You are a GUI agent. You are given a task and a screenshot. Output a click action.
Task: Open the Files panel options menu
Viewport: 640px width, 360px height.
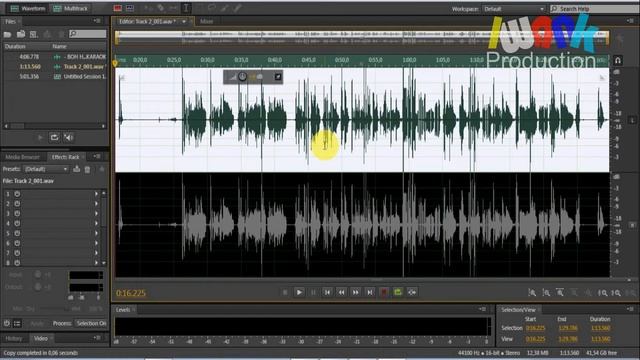(97, 21)
